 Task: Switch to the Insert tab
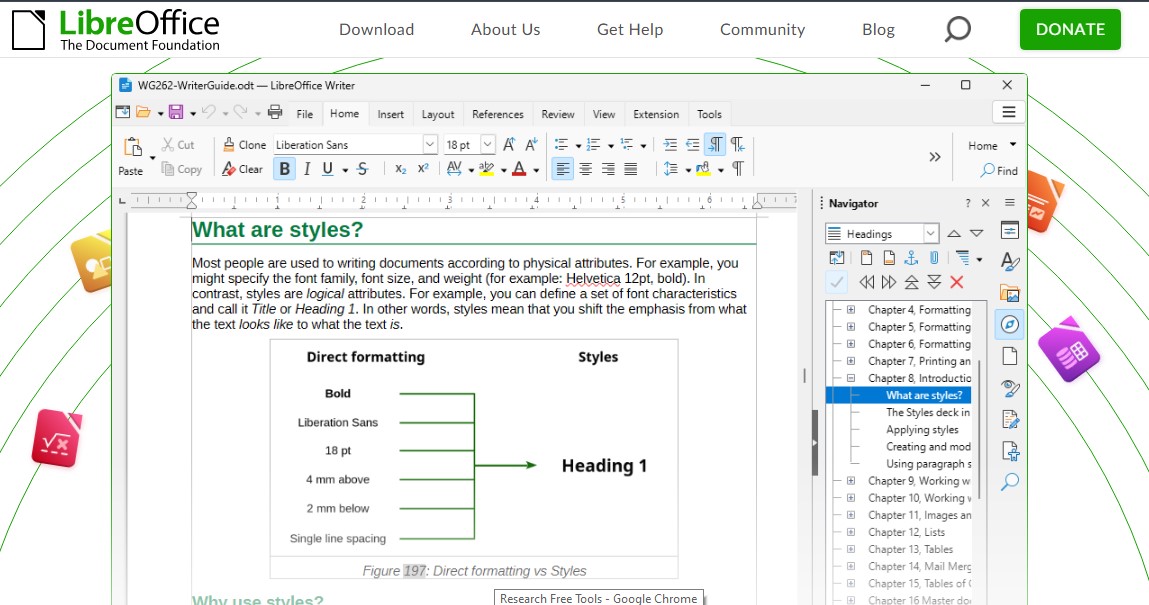pyautogui.click(x=391, y=114)
